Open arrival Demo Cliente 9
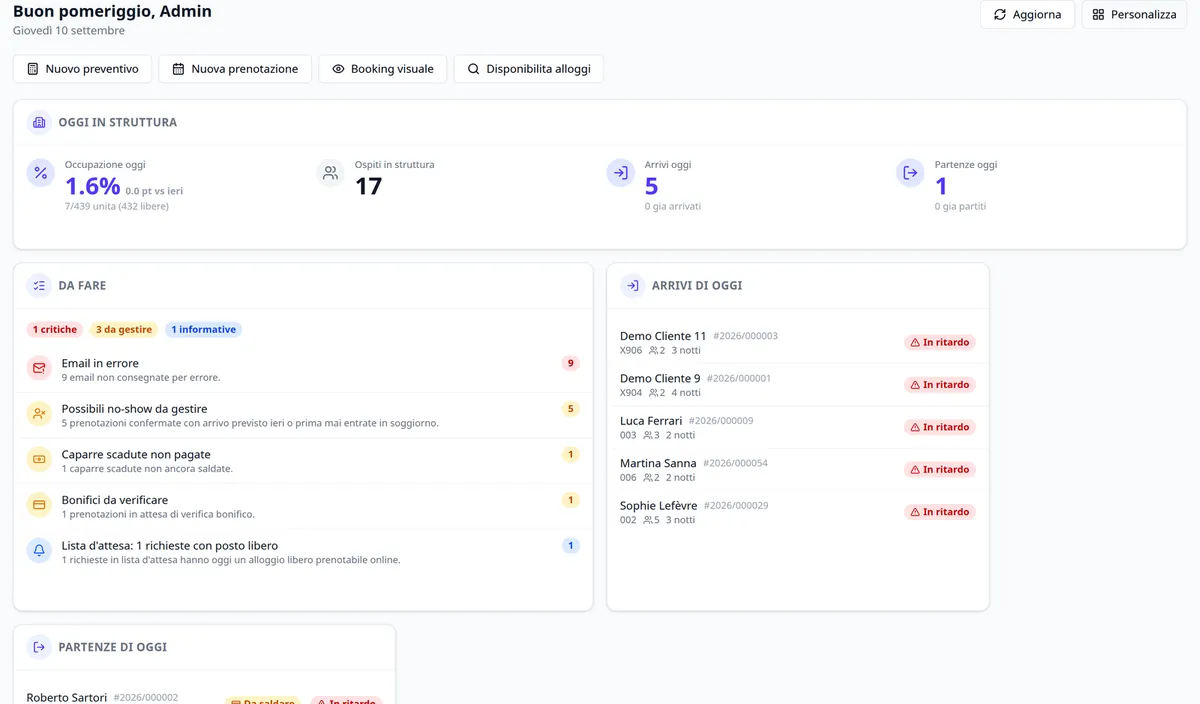This screenshot has height=704, width=1200. [798, 385]
